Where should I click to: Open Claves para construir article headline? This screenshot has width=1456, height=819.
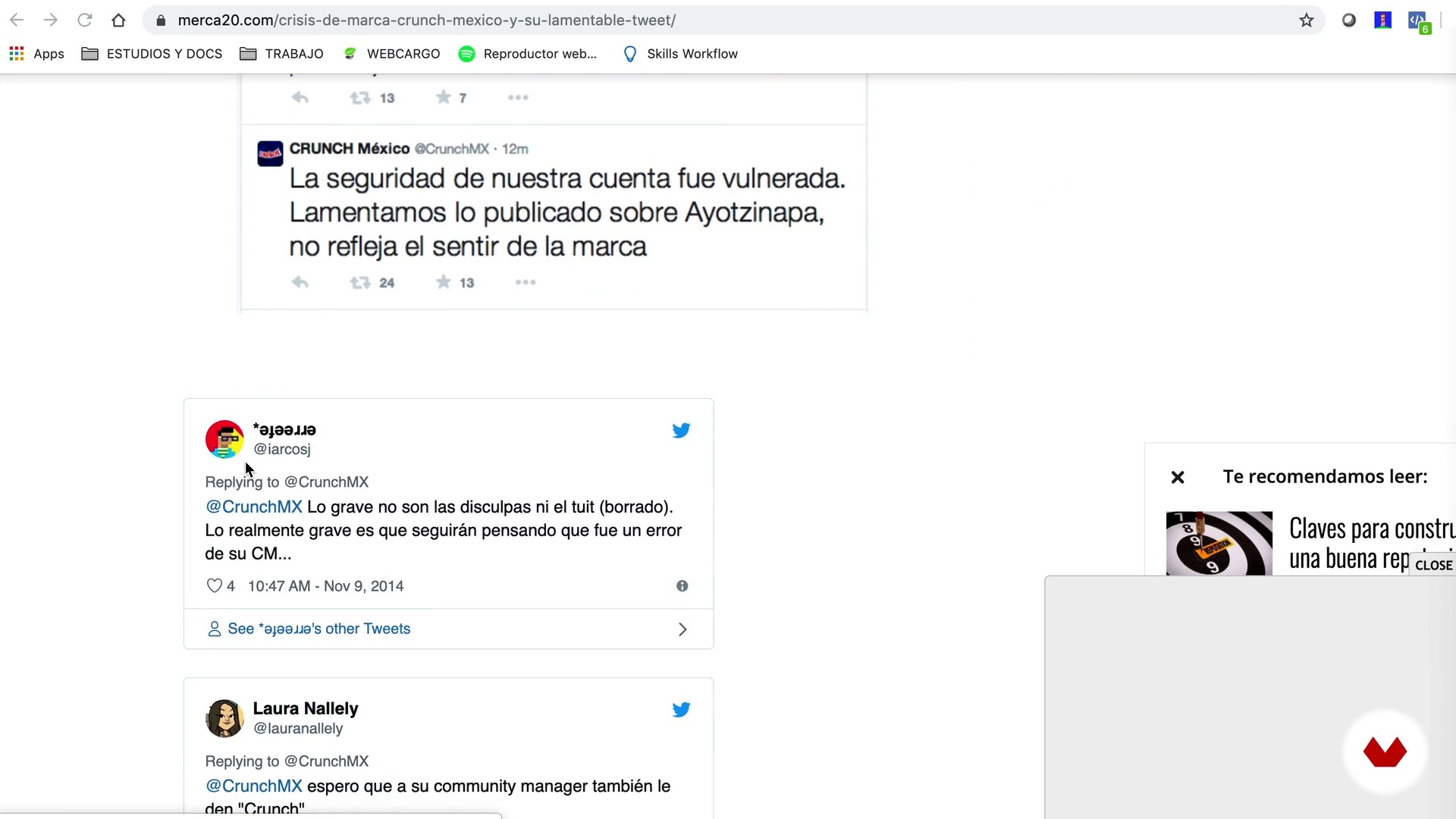click(x=1371, y=543)
